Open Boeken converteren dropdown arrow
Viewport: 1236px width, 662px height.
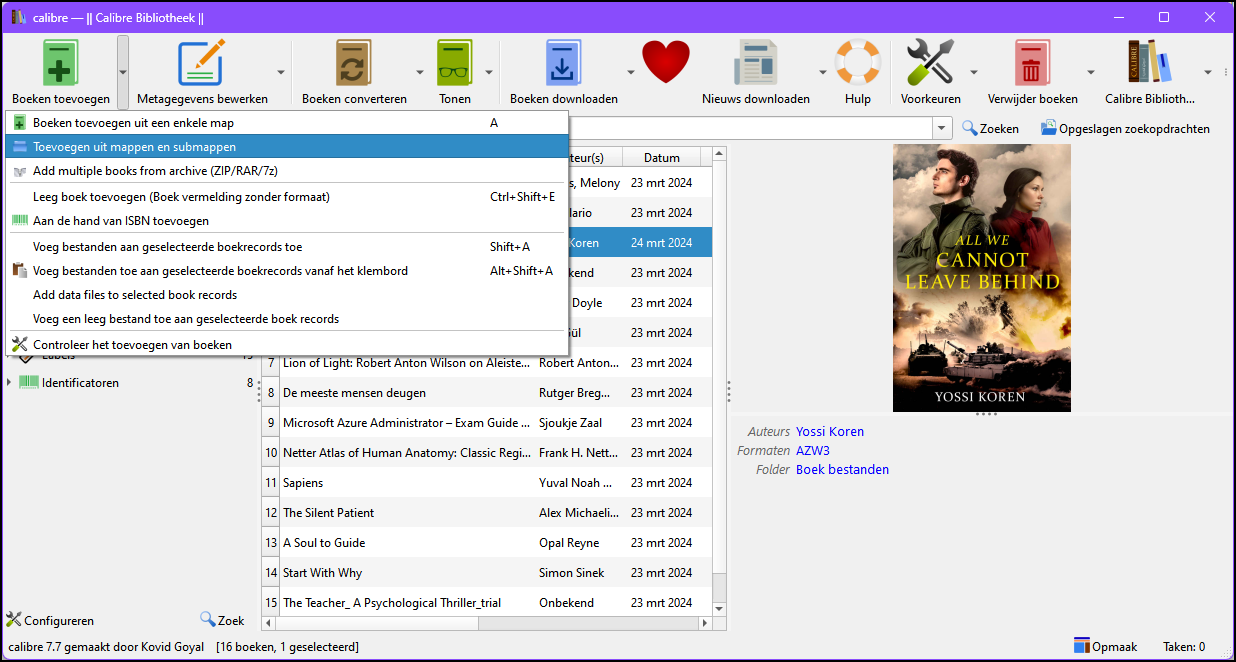click(420, 72)
